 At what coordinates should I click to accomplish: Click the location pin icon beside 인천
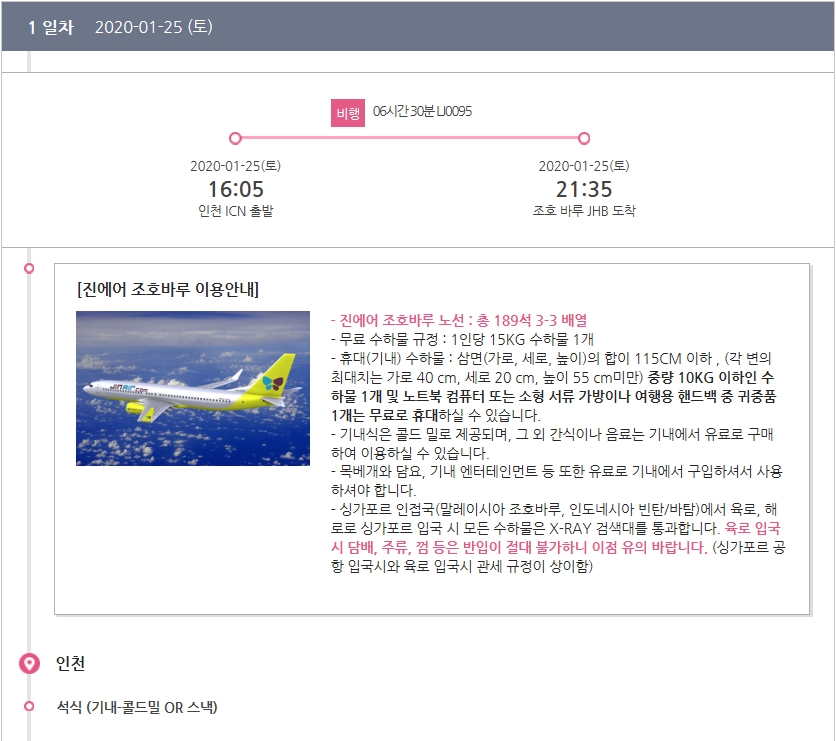pos(29,664)
